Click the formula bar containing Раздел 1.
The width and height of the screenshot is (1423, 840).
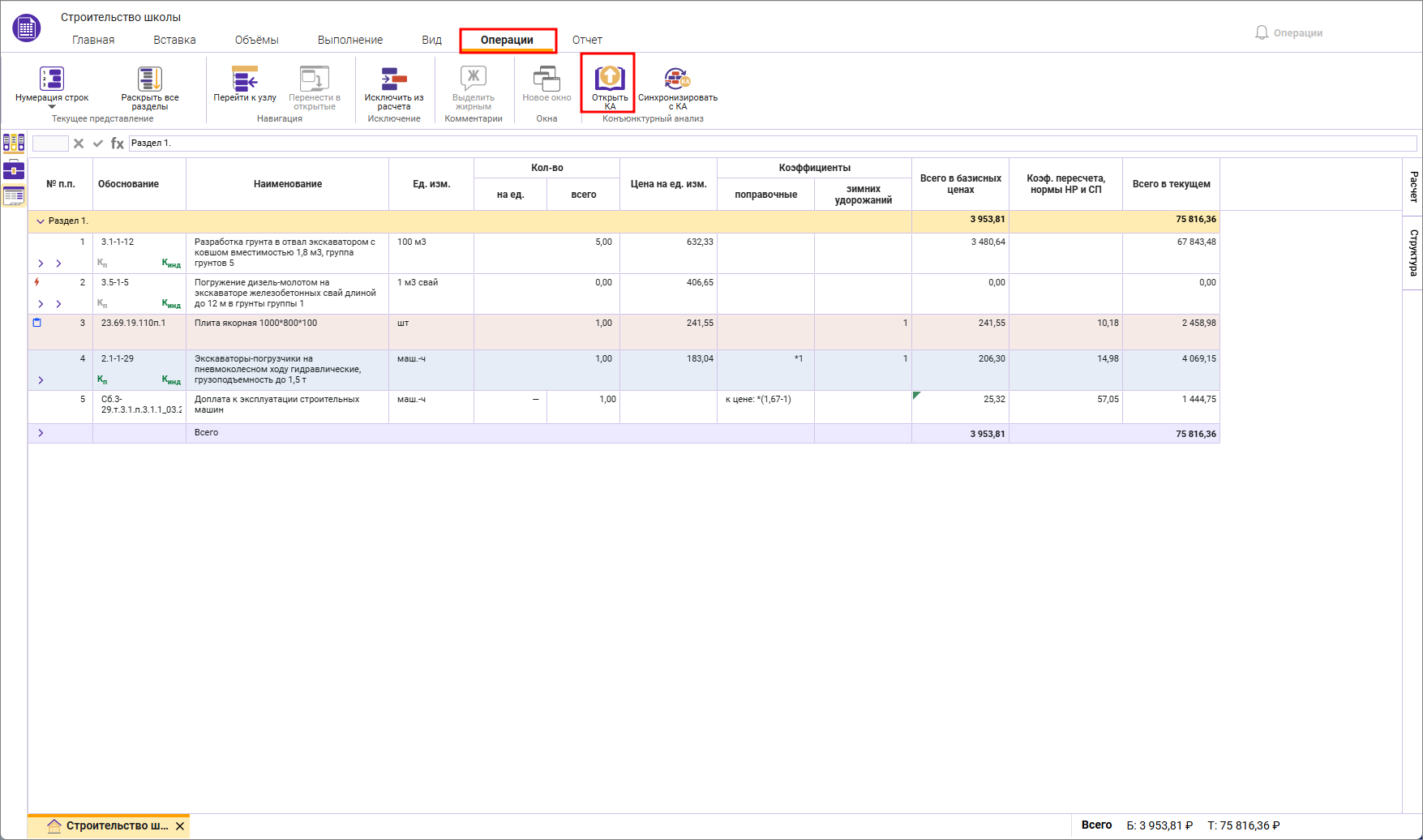[772, 144]
